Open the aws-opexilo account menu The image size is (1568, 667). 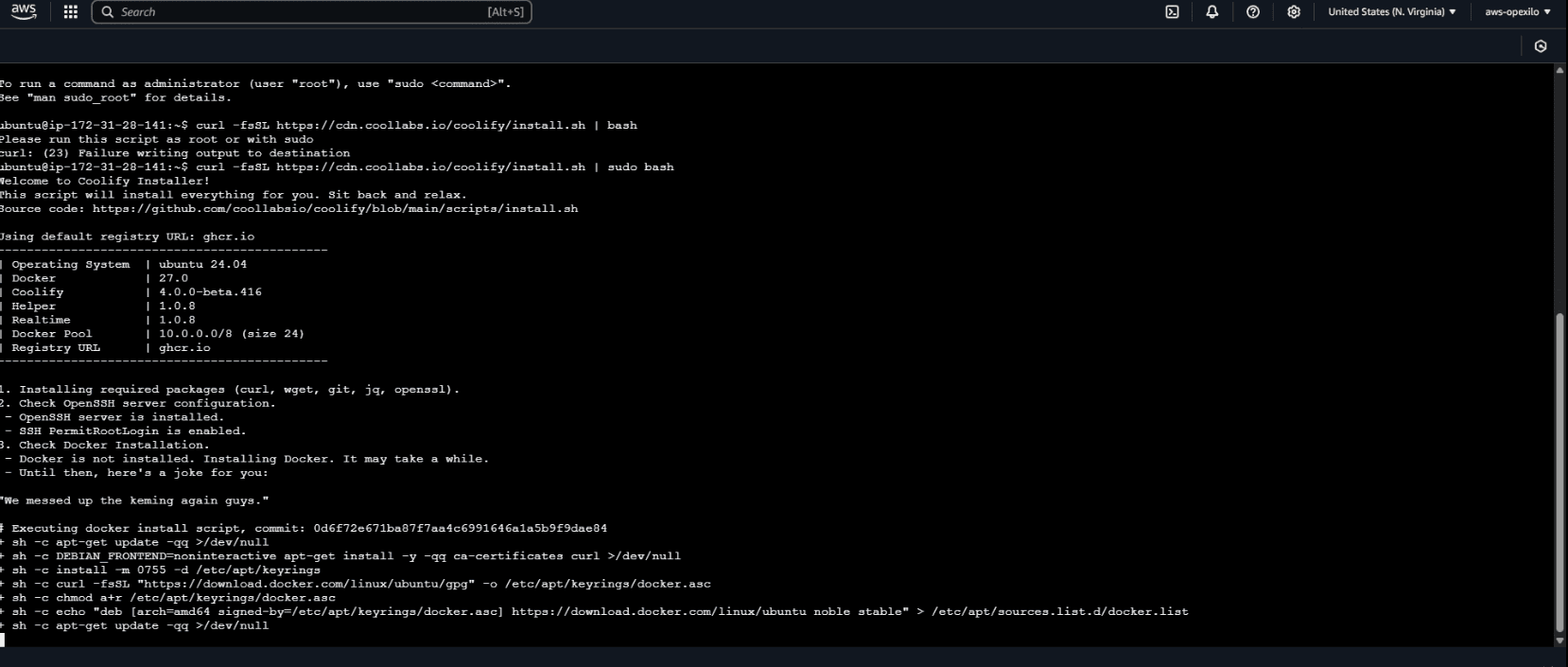tap(1518, 12)
